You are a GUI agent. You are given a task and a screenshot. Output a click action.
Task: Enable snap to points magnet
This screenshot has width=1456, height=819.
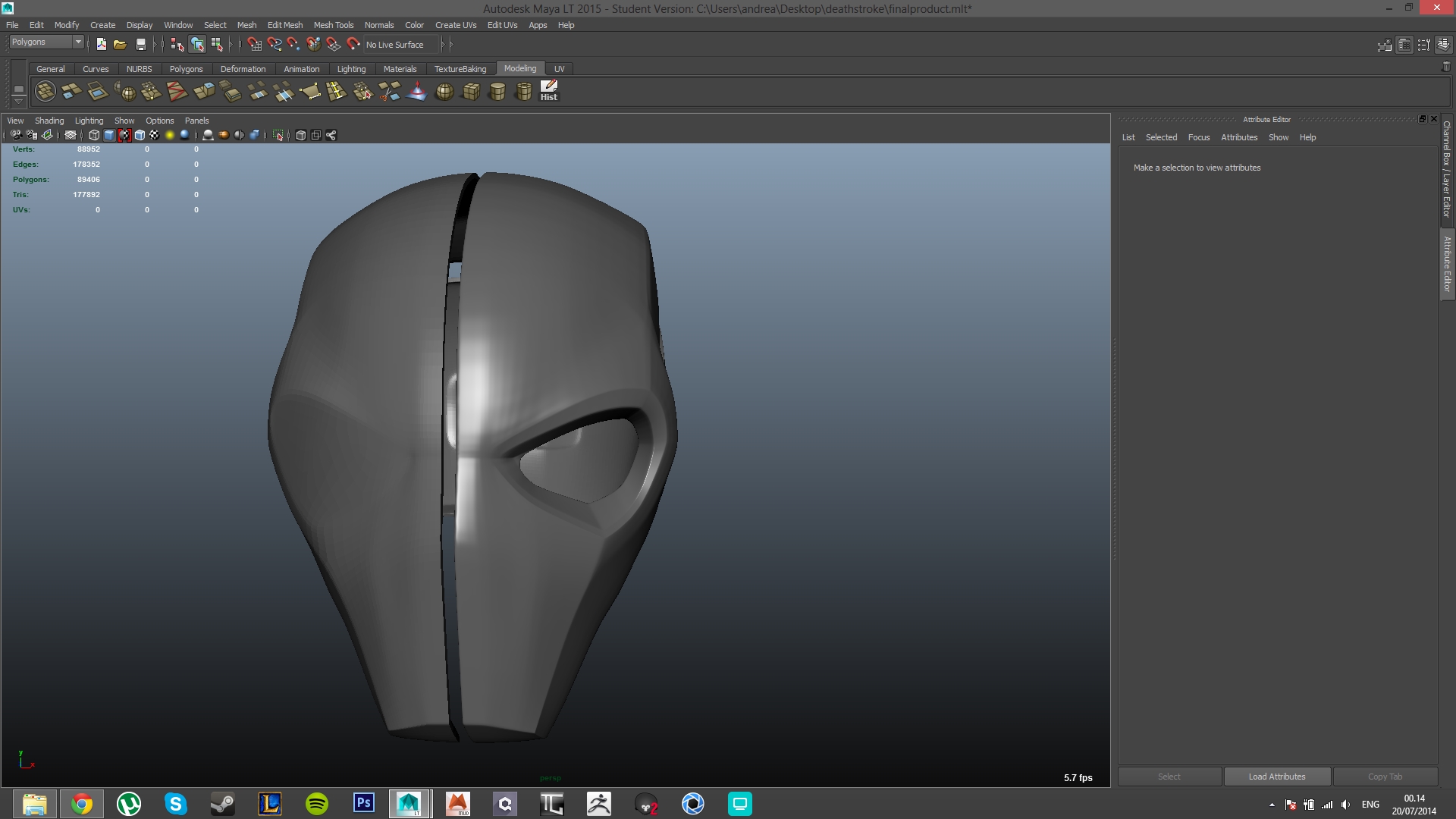click(293, 45)
